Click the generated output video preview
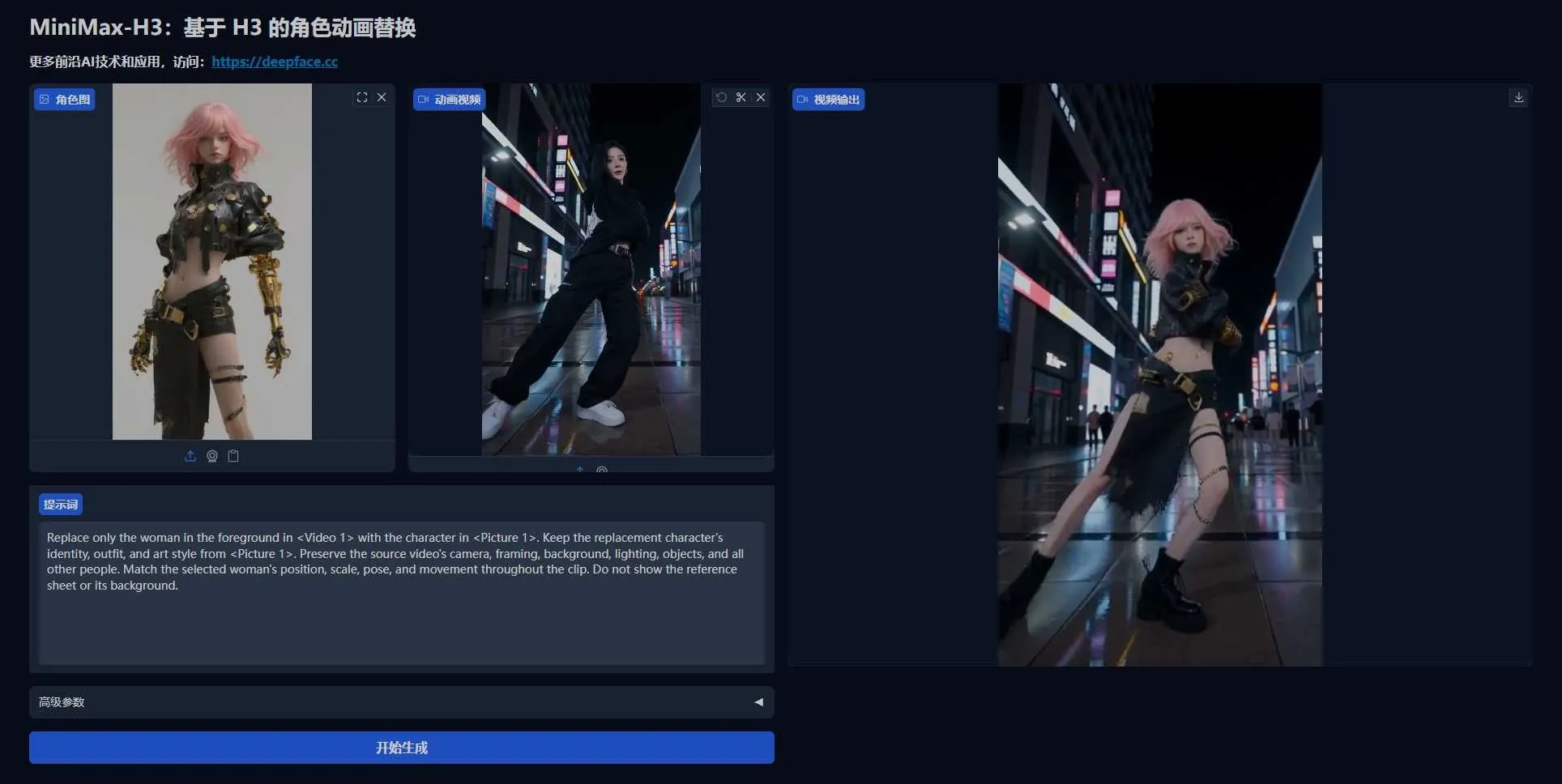This screenshot has height=784, width=1562. coord(1160,375)
